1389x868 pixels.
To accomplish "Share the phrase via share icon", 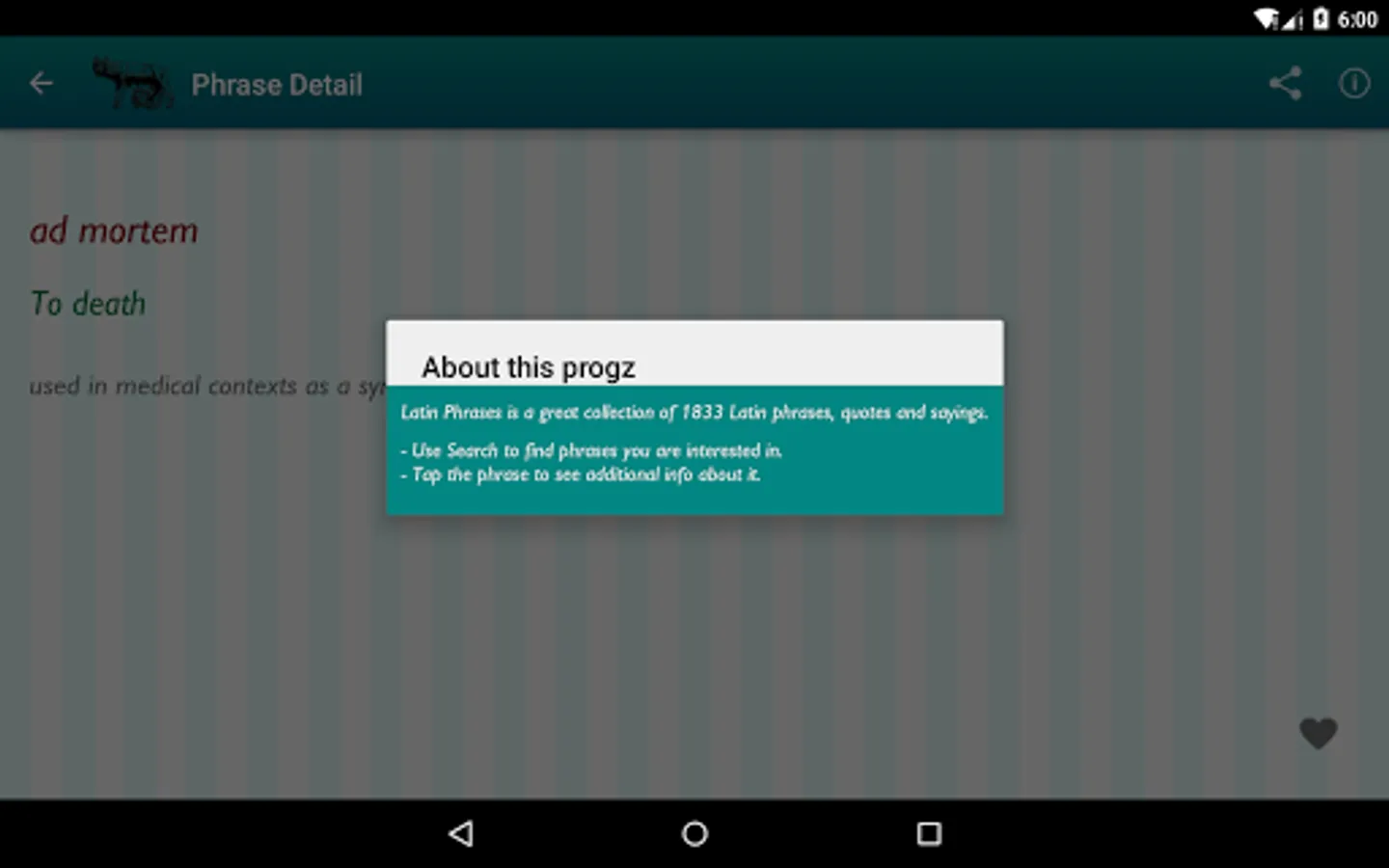I will 1285,84.
